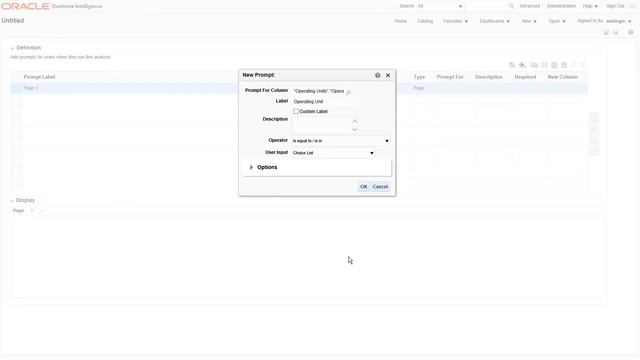Click the edit pencil icon in Definition toolbar
640x360 pixels.
[573, 65]
